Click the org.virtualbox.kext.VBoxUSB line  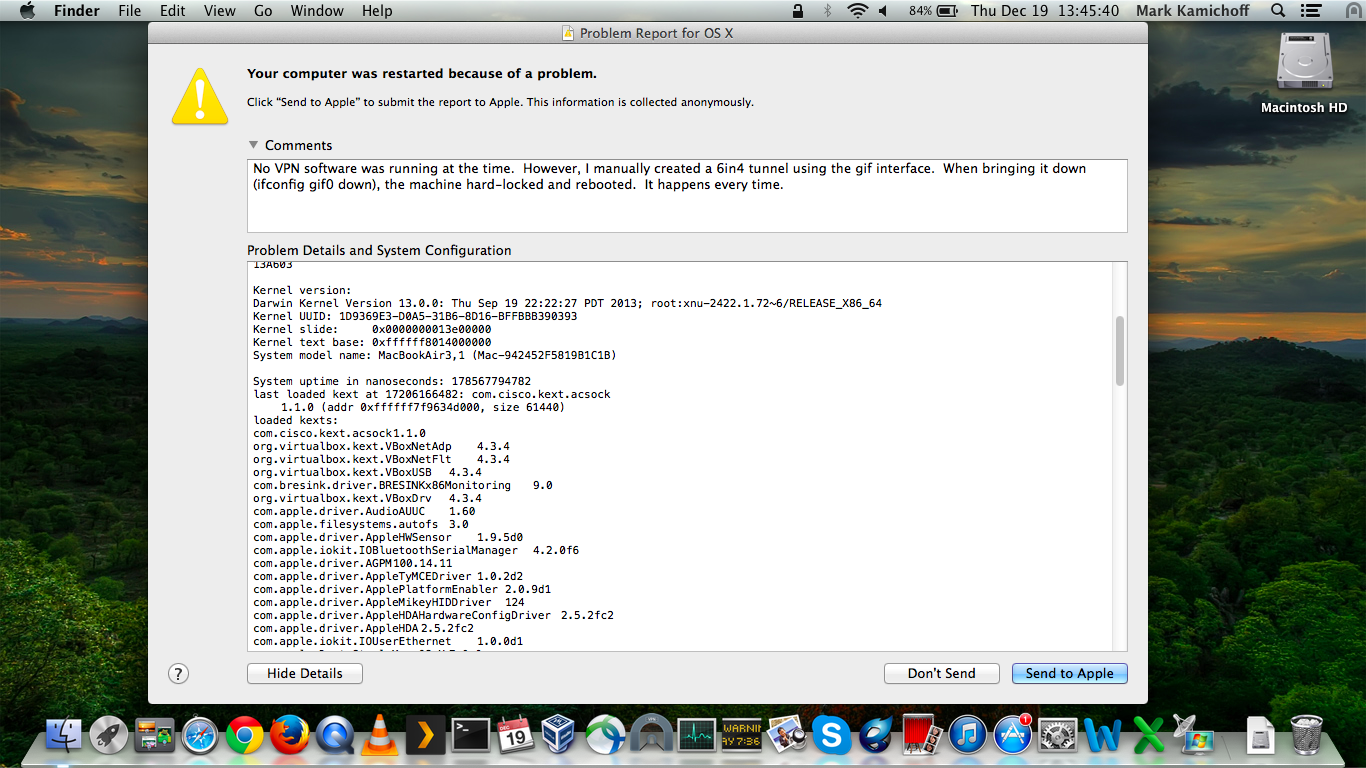click(x=367, y=472)
